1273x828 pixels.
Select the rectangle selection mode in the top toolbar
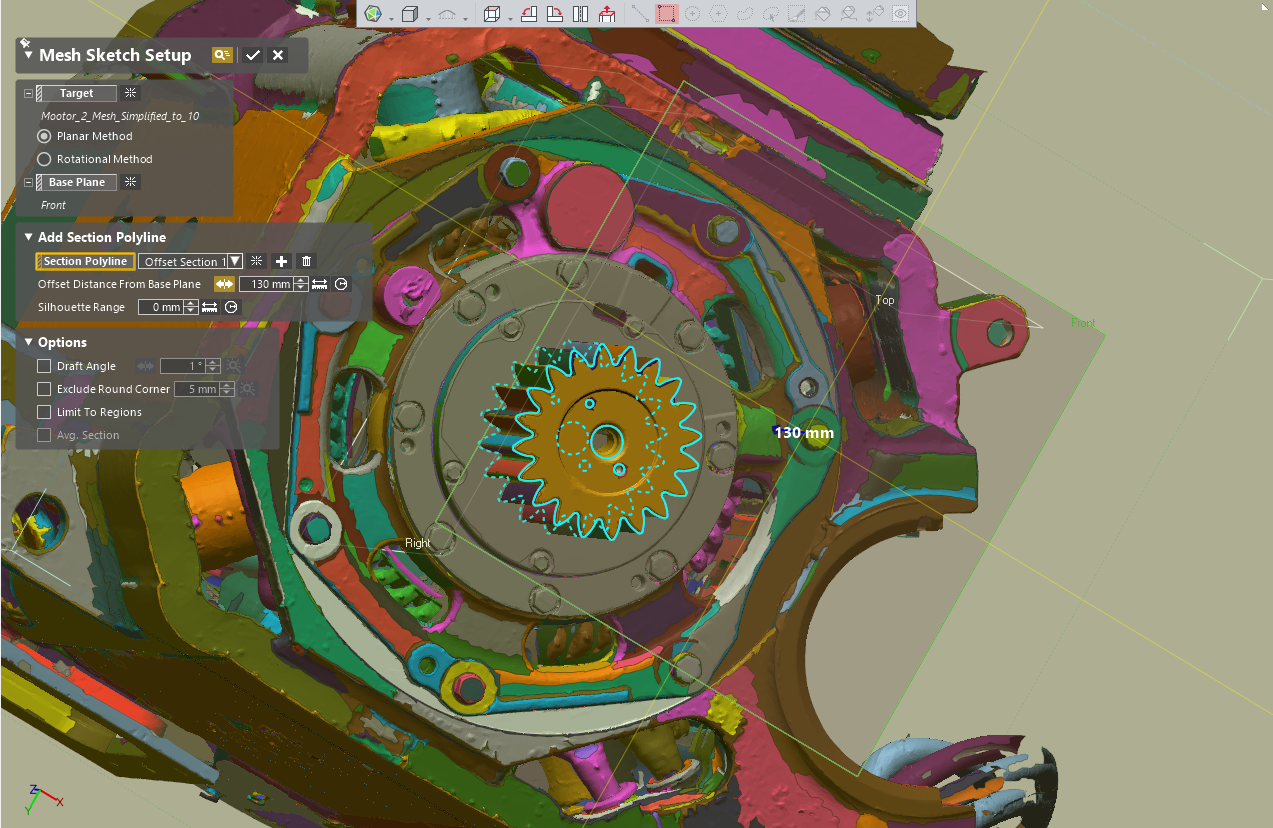pos(667,14)
